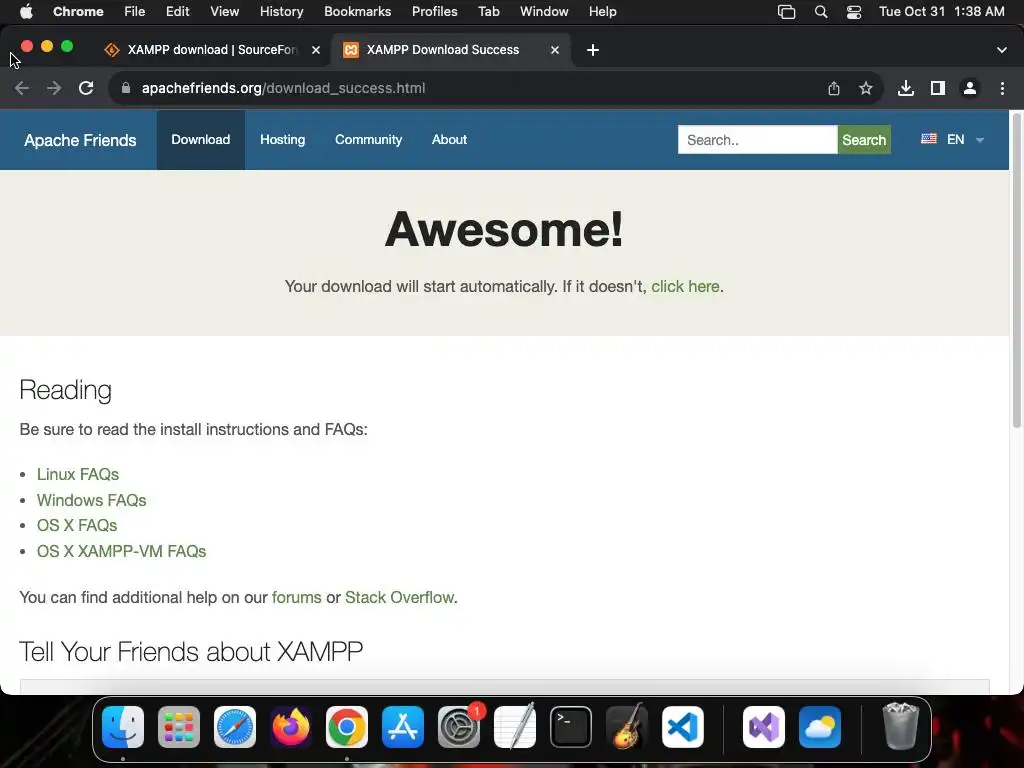
Task: Click the lock icon in address bar
Action: (126, 88)
